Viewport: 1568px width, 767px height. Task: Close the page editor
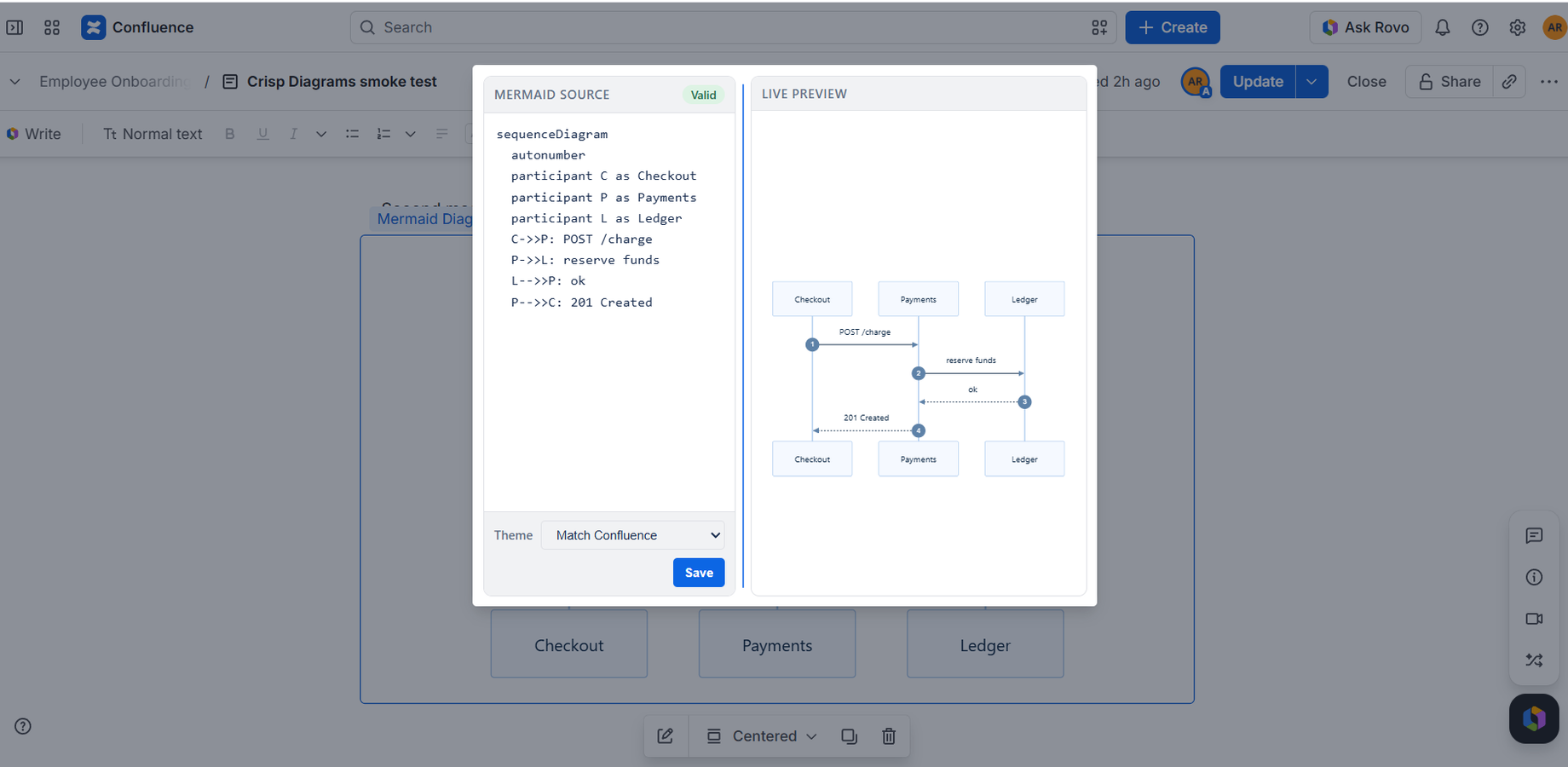tap(1366, 82)
